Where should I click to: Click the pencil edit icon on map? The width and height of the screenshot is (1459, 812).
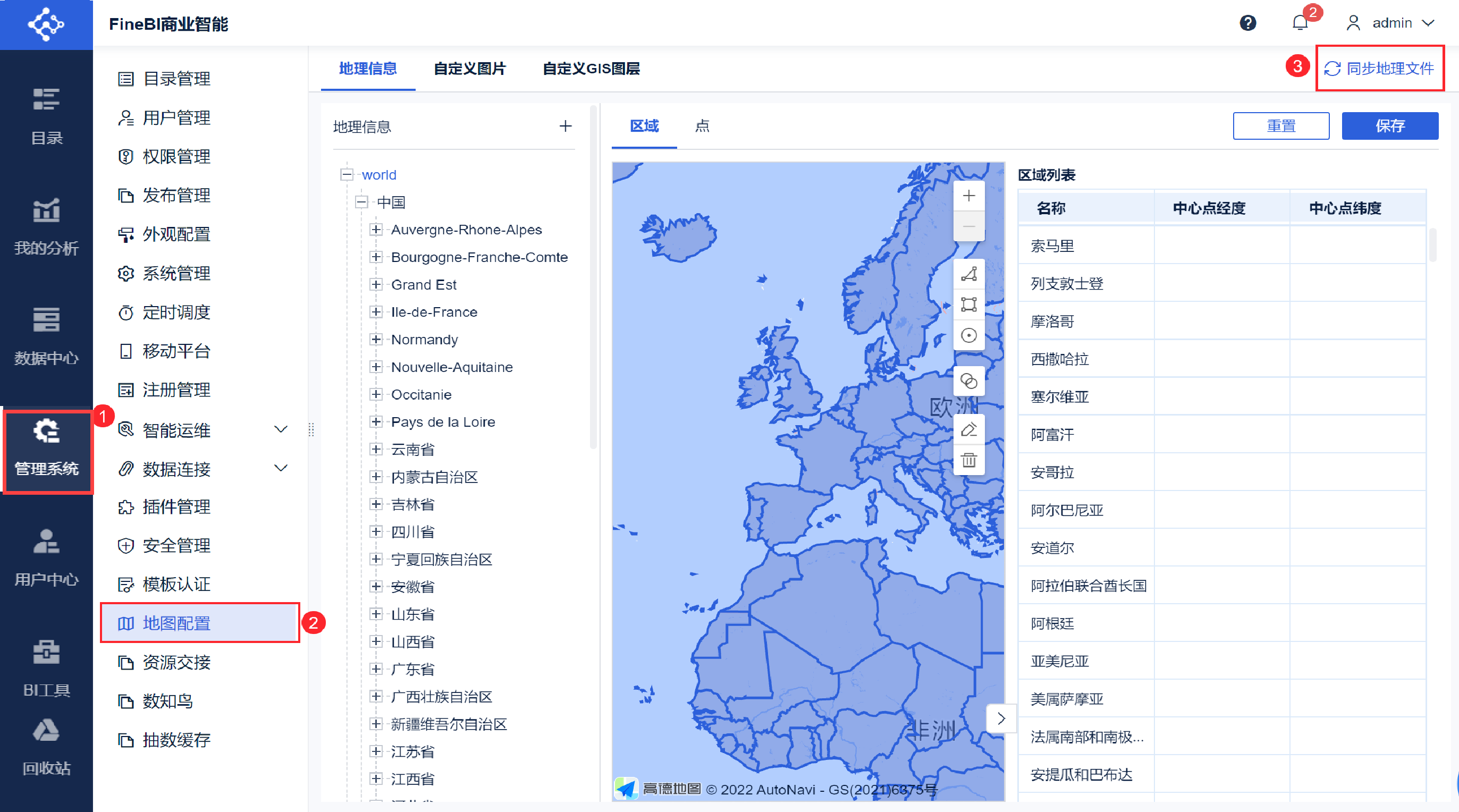coord(968,430)
